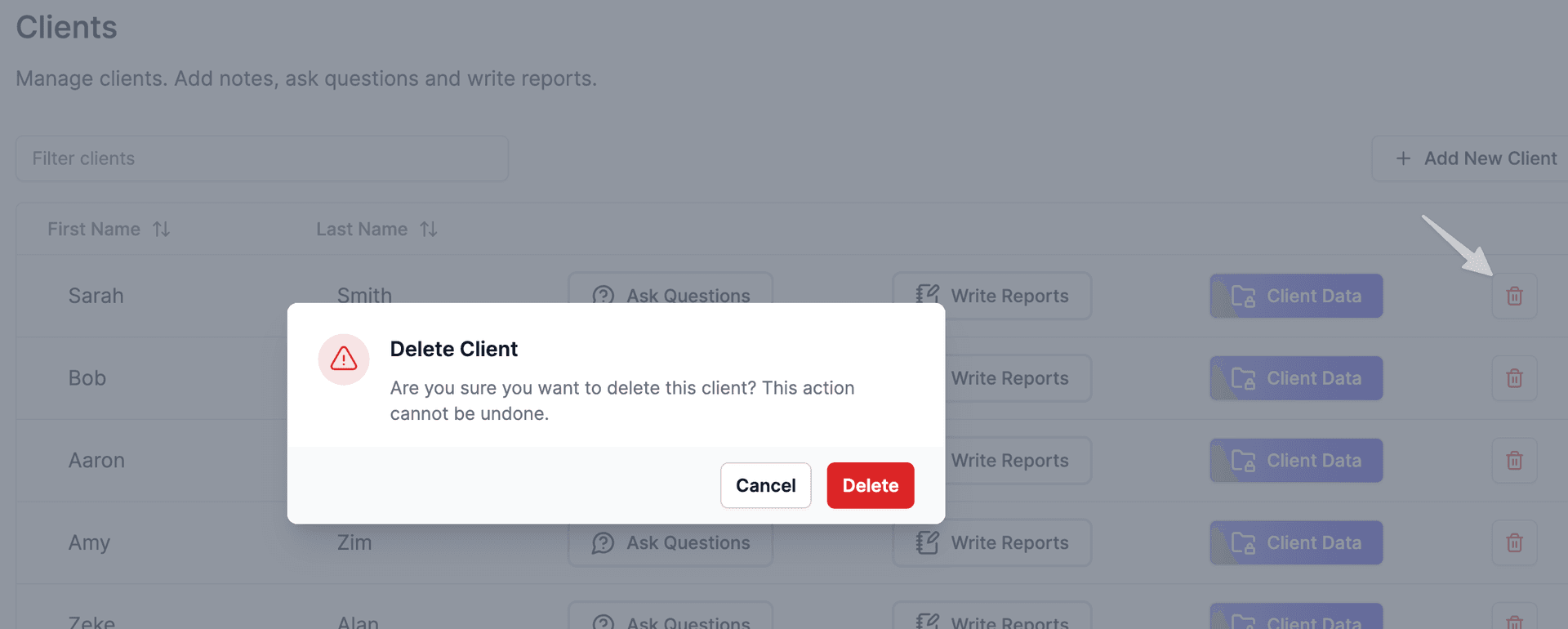Click the plus icon beside Add New Client
Screen dimensions: 1568x629
tap(1403, 158)
